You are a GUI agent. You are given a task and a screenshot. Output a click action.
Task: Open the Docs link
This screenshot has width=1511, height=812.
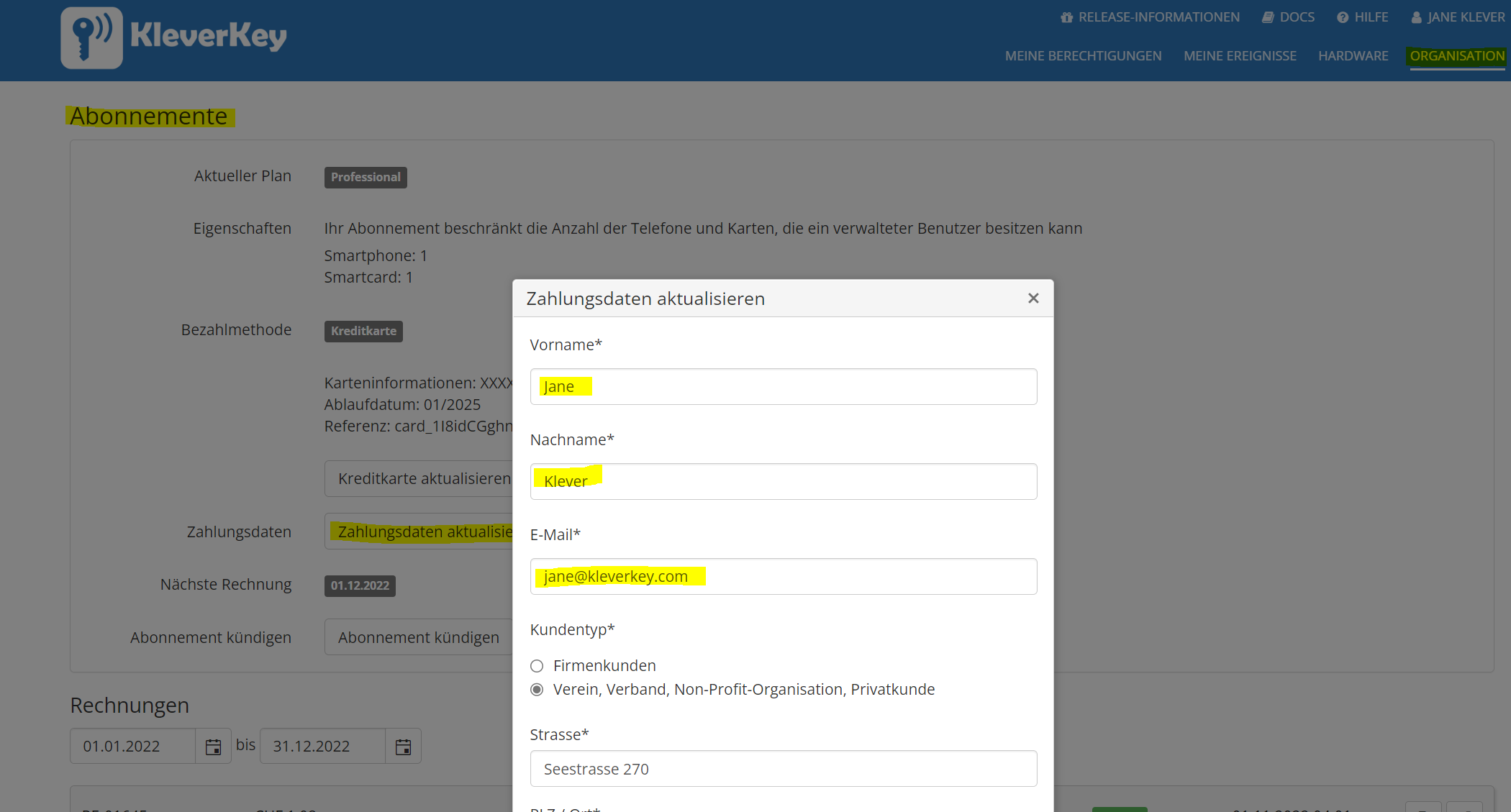[x=1289, y=17]
